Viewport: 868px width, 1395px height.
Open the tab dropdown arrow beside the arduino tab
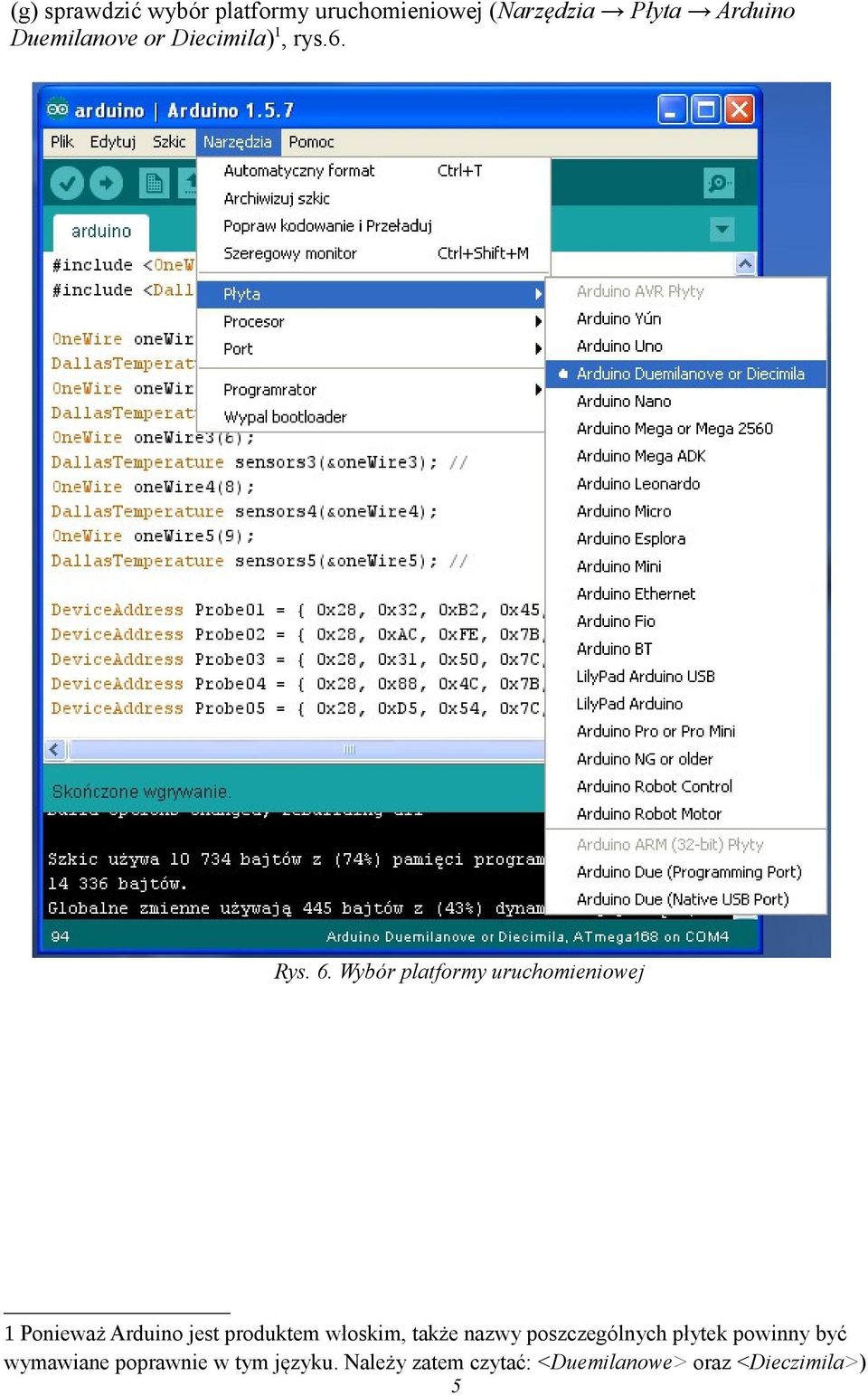tap(722, 230)
